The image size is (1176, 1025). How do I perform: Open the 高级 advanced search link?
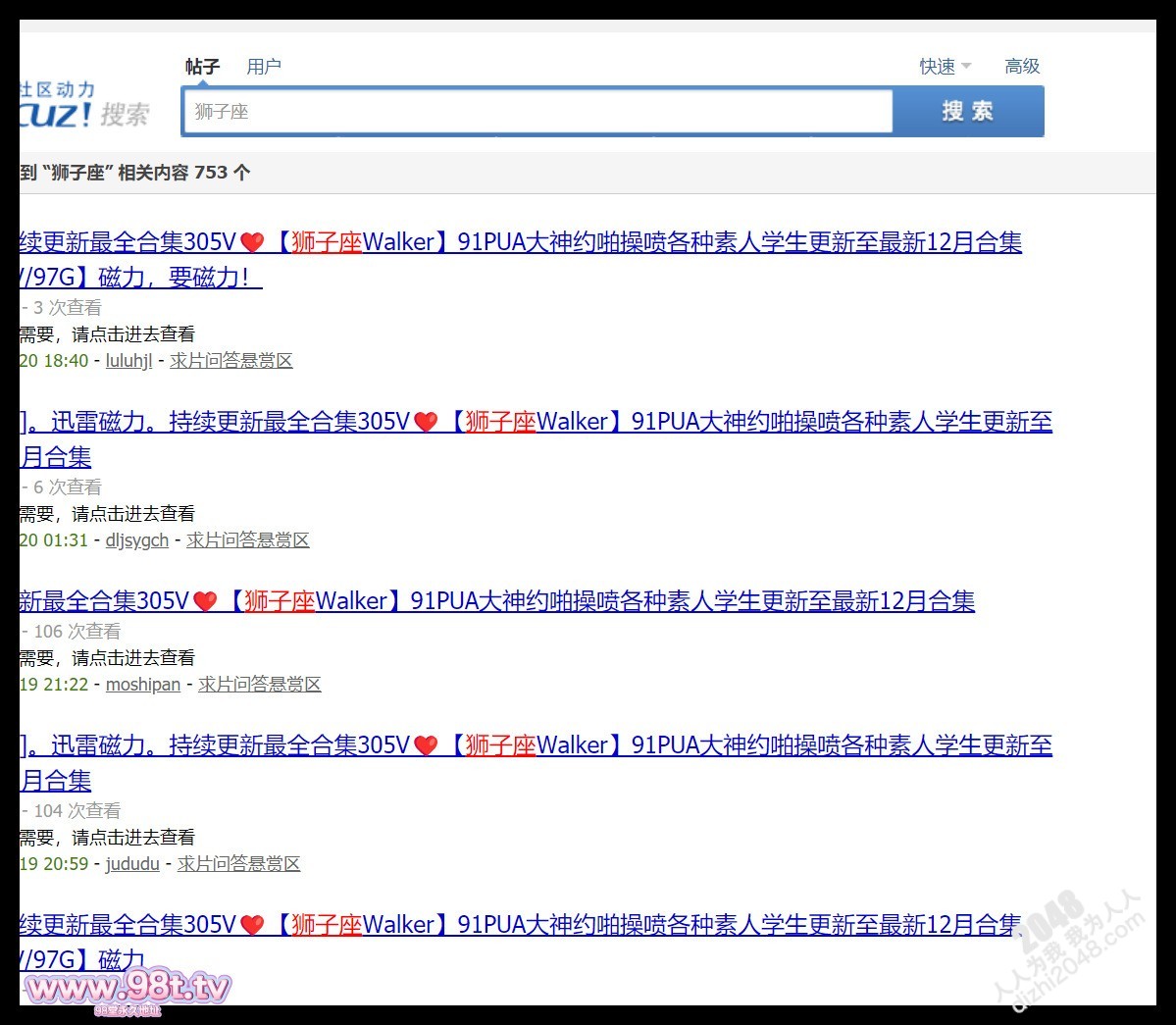click(x=1021, y=67)
